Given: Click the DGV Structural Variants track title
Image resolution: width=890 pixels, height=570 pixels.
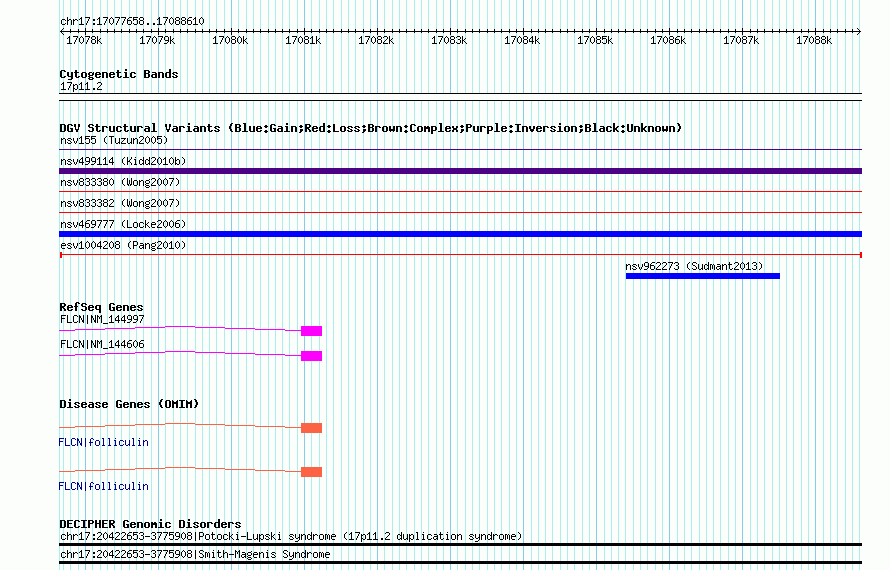Looking at the screenshot, I should (x=371, y=128).
